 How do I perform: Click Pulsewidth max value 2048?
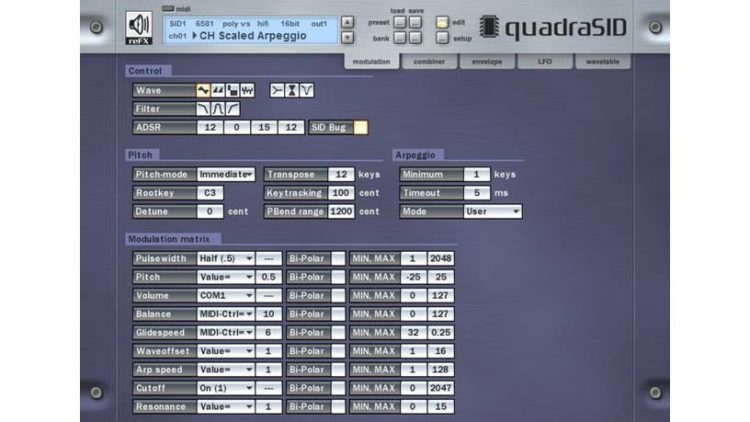point(441,258)
